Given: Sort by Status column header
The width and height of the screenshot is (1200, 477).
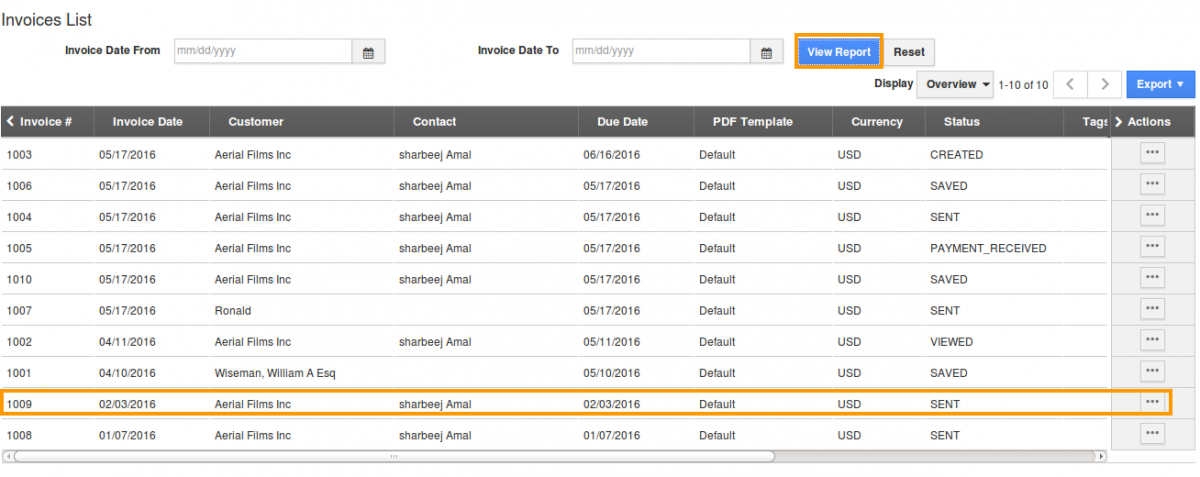Looking at the screenshot, I should coord(953,122).
